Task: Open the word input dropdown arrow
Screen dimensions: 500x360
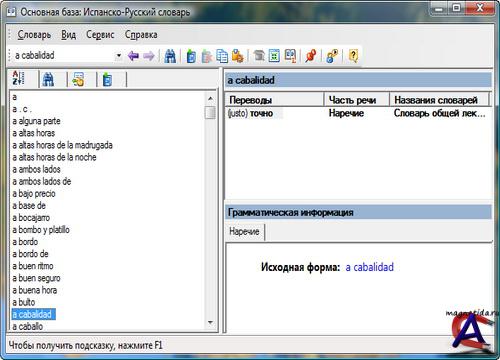Action: 118,56
